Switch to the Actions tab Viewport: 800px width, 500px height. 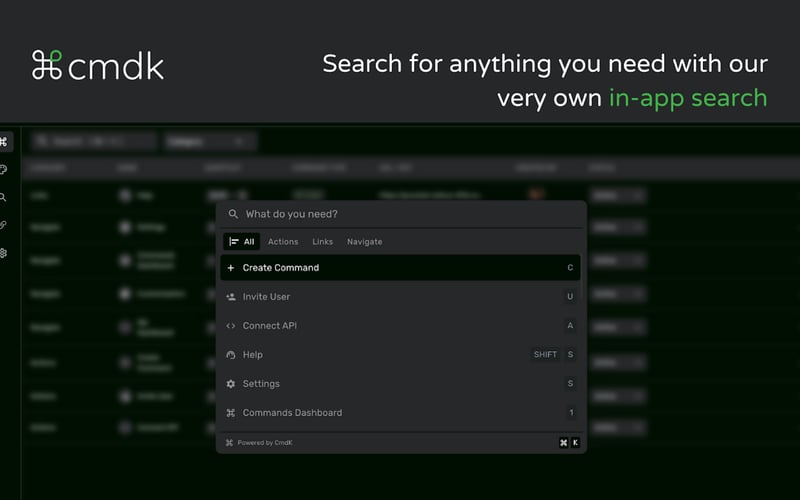[x=283, y=242]
